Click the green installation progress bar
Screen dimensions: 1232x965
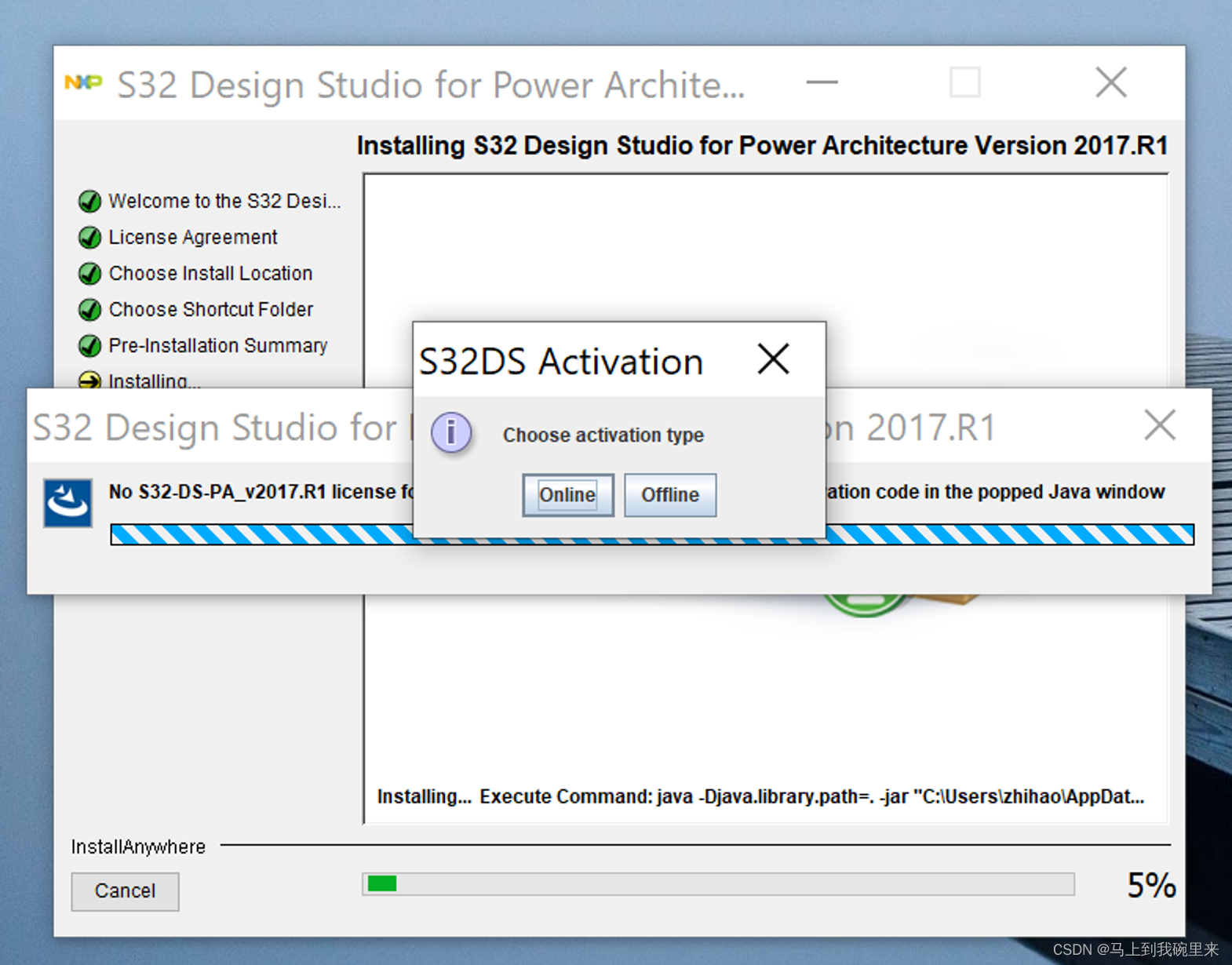(x=718, y=884)
